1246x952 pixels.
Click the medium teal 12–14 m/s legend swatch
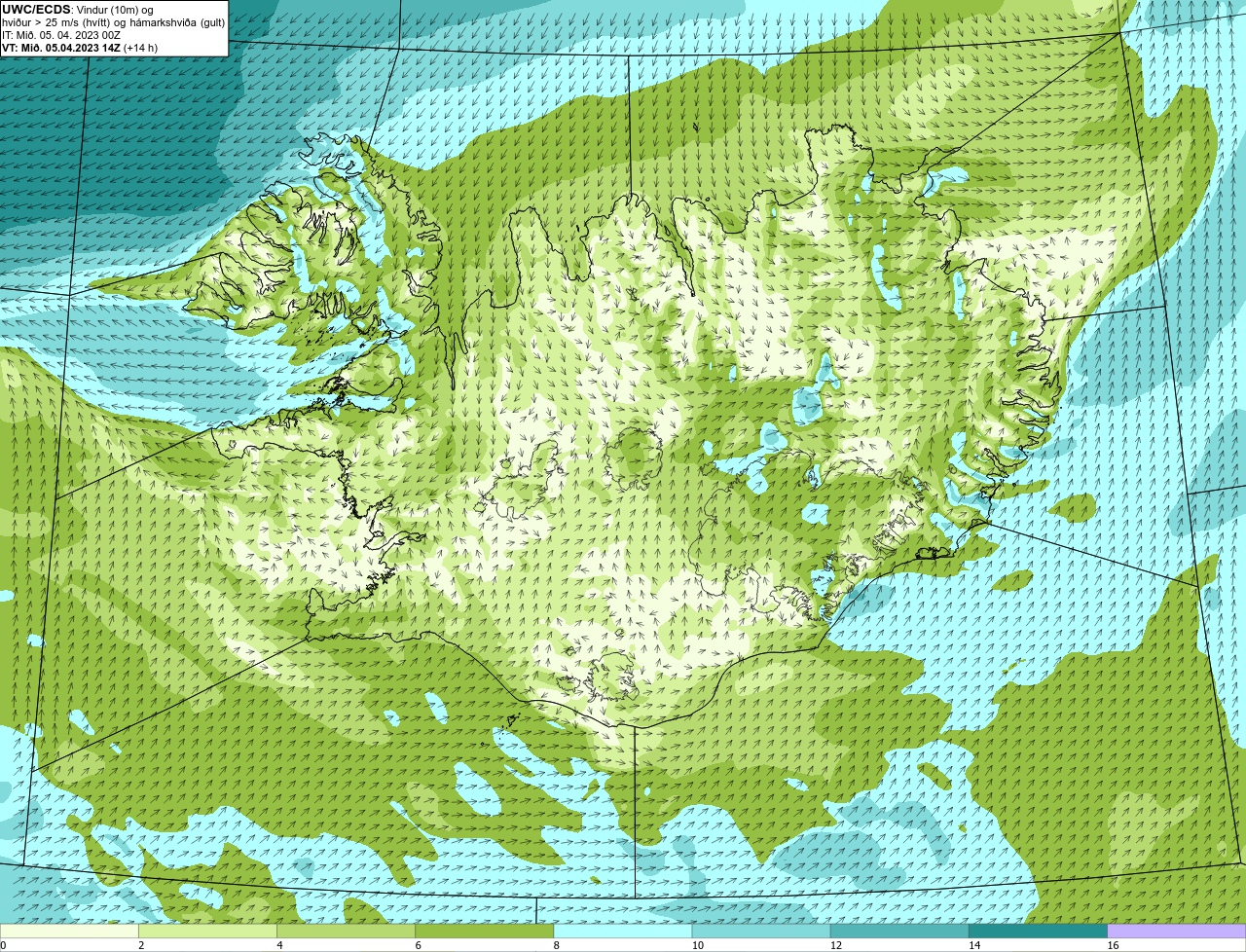(899, 932)
